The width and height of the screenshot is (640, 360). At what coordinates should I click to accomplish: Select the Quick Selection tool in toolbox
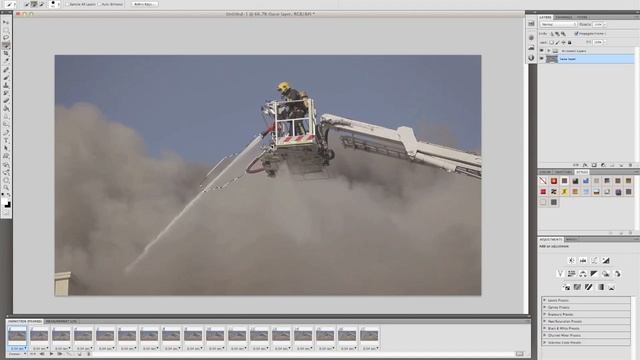[6, 45]
